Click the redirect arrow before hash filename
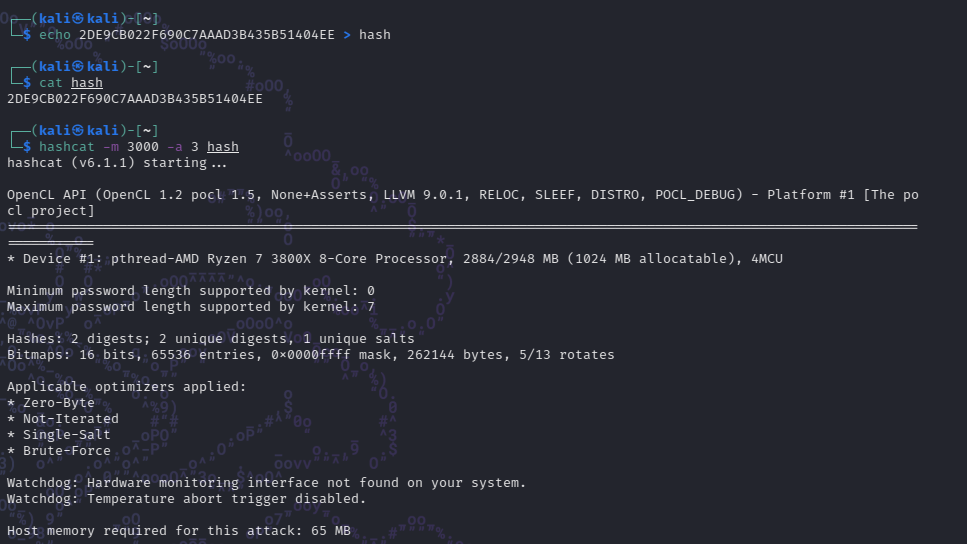Viewport: 967px width, 544px height. coord(347,35)
